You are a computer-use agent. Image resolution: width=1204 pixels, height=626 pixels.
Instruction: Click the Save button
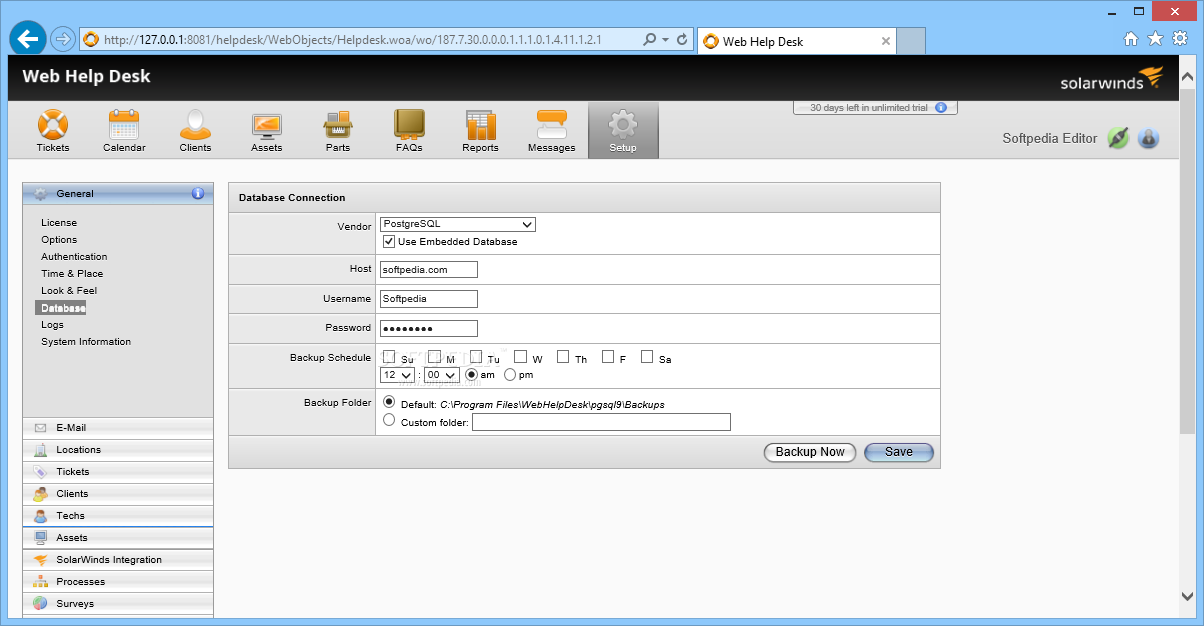899,452
